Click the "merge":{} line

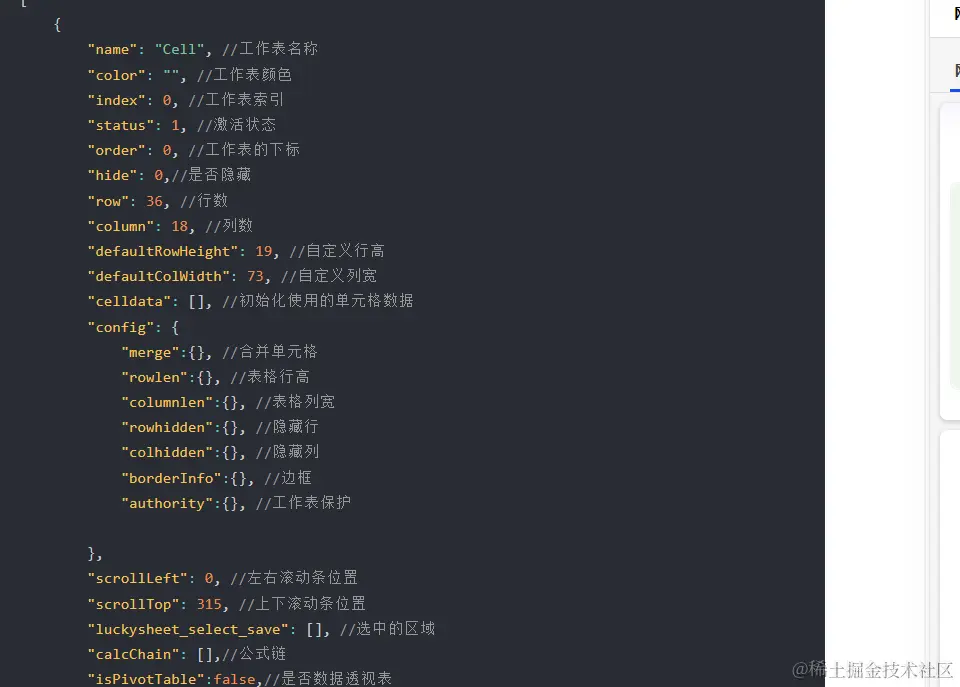[x=219, y=352]
